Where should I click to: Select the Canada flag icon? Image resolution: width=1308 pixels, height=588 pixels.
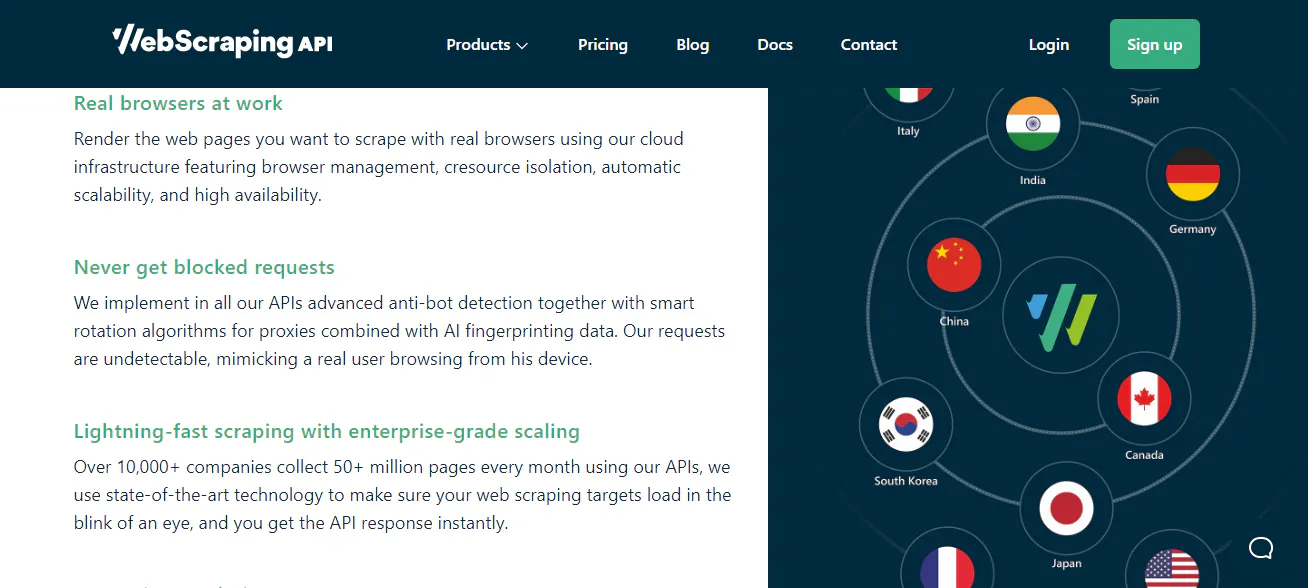(x=1143, y=399)
